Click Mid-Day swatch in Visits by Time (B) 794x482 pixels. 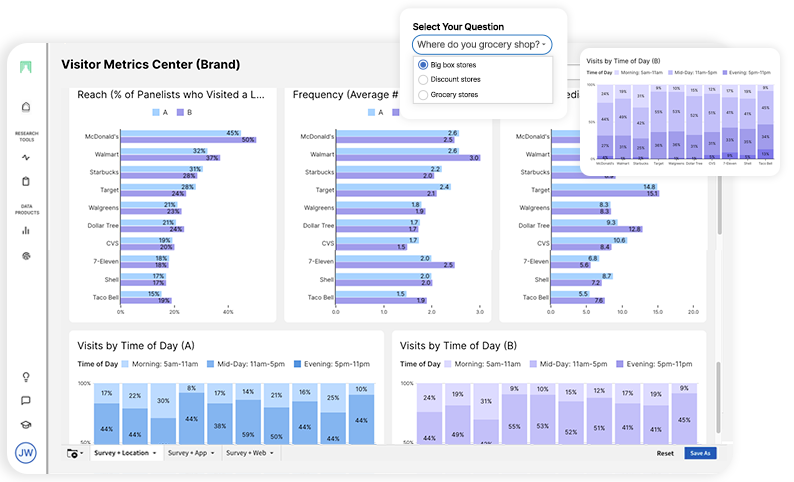point(533,364)
